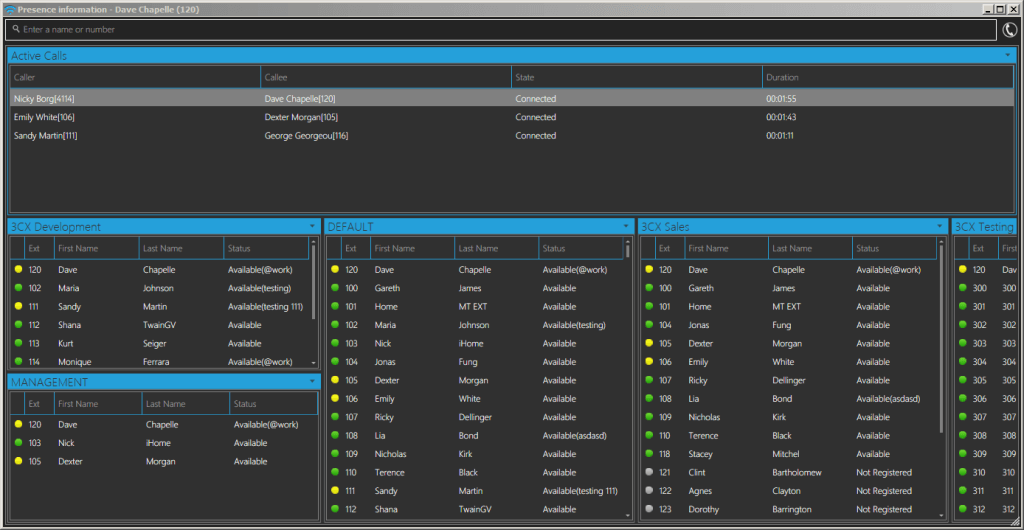Collapse the Active Calls panel arrow
The image size is (1024, 530).
tap(1008, 55)
